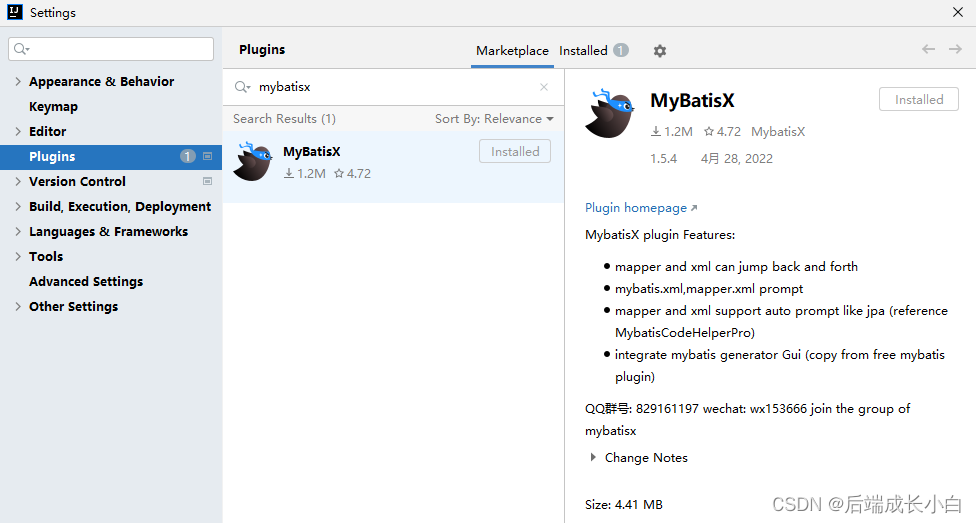Expand Appearance & Behavior settings
976x523 pixels.
pyautogui.click(x=18, y=82)
